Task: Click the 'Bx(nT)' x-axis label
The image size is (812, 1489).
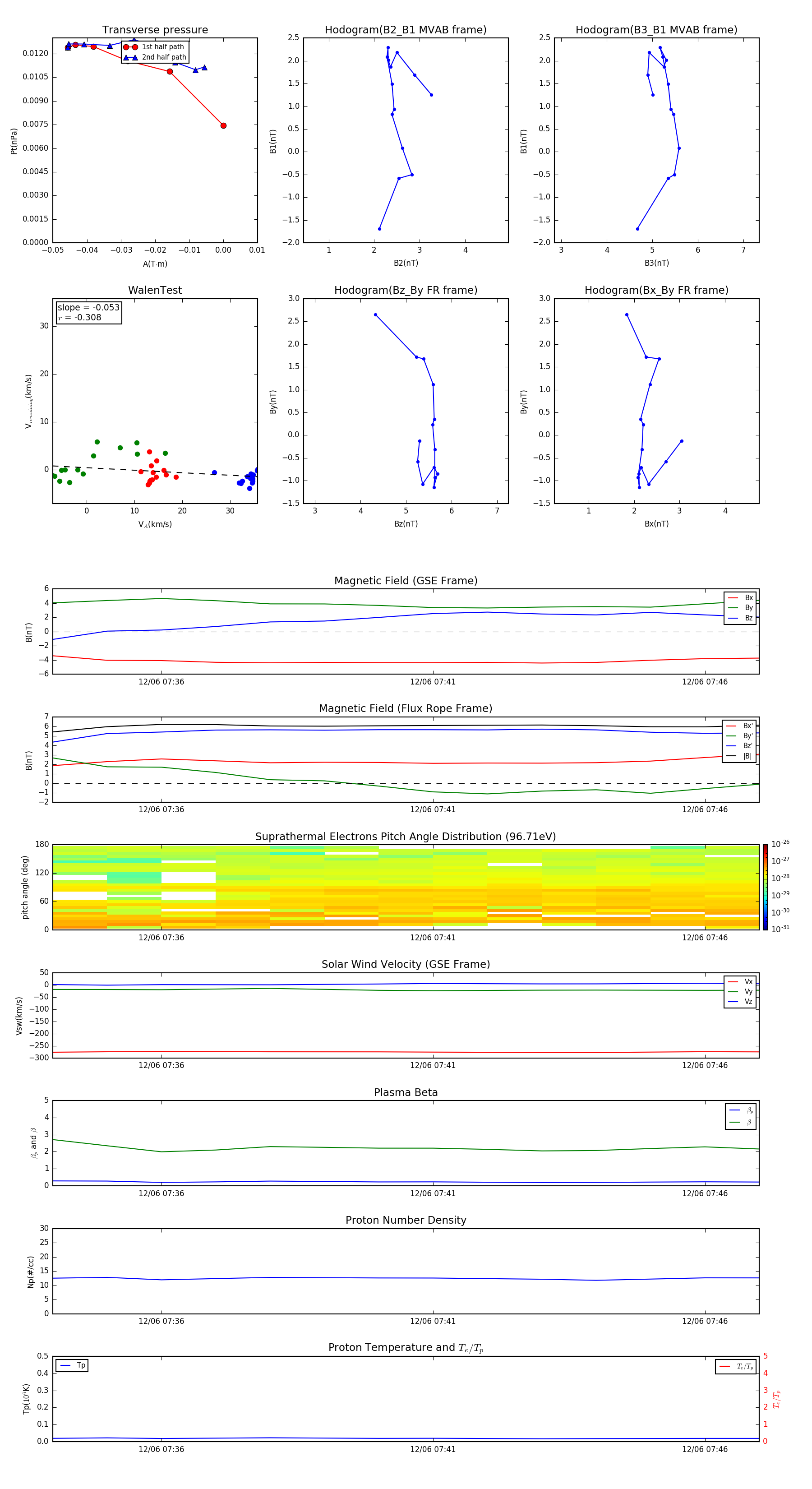Action: pyautogui.click(x=656, y=524)
